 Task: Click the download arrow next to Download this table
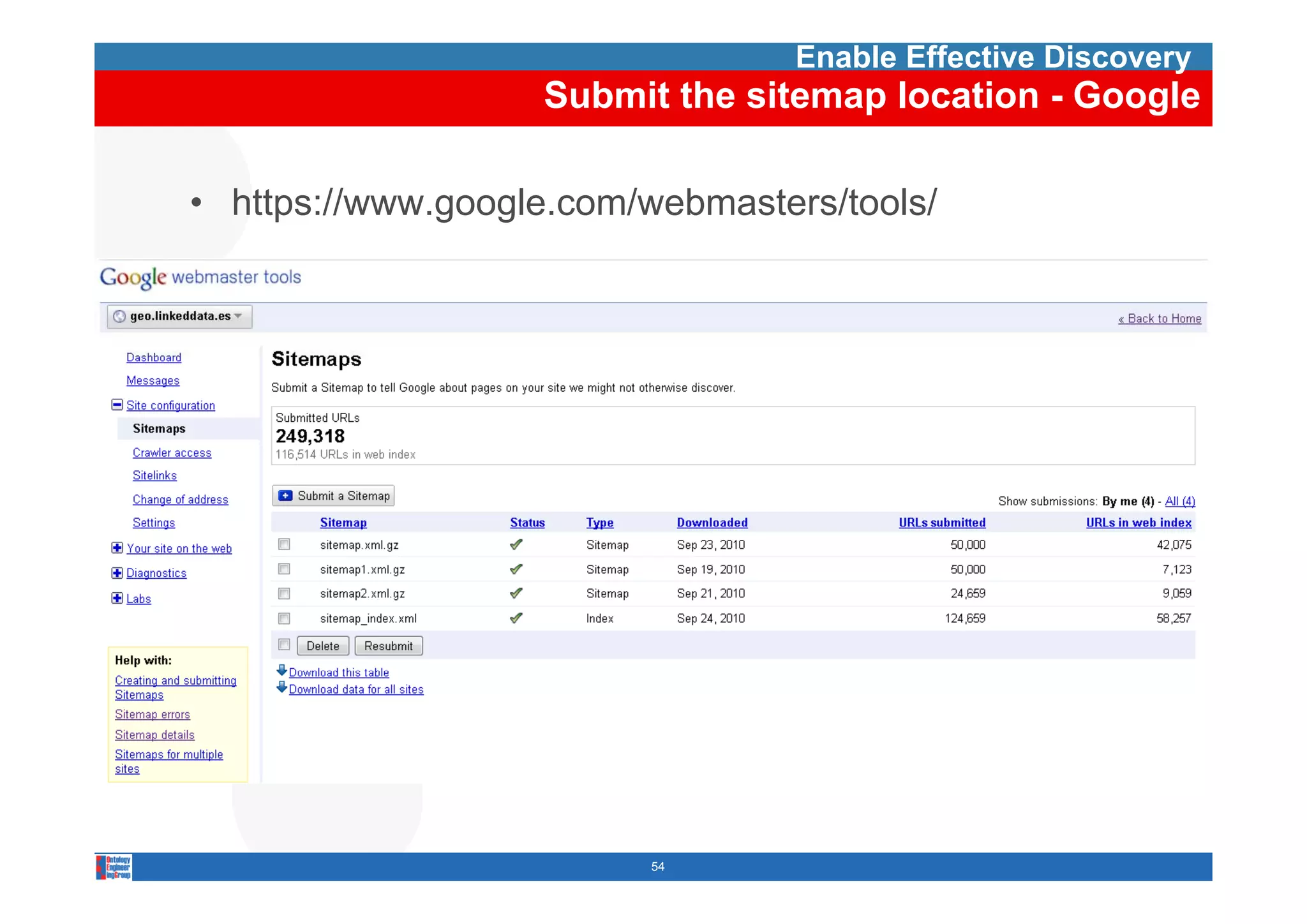pyautogui.click(x=281, y=671)
